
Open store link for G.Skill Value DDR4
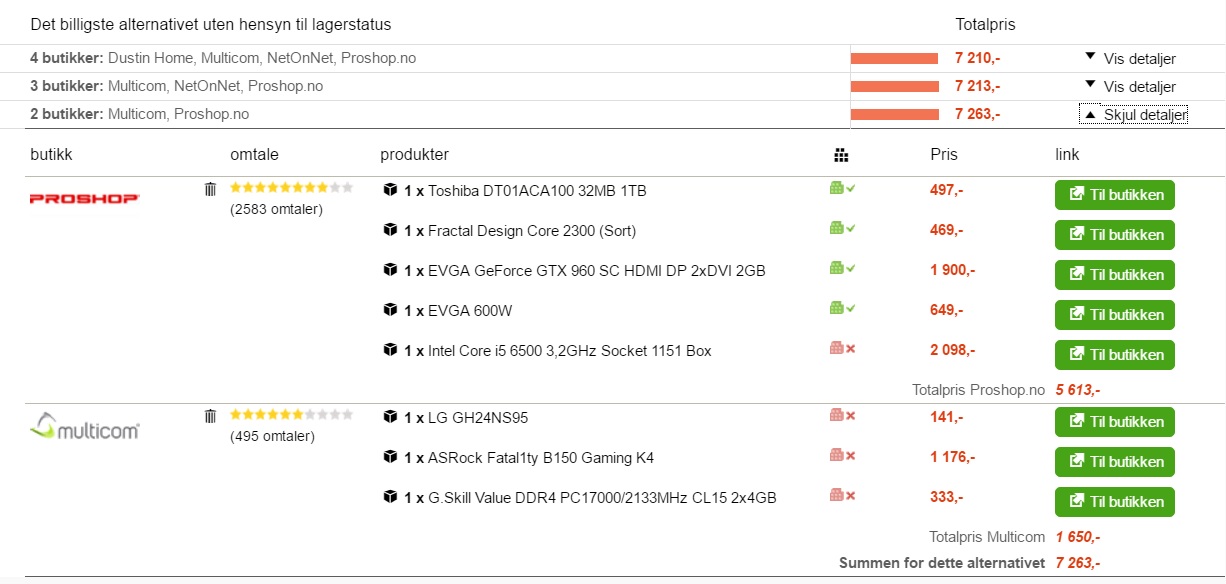(1115, 502)
